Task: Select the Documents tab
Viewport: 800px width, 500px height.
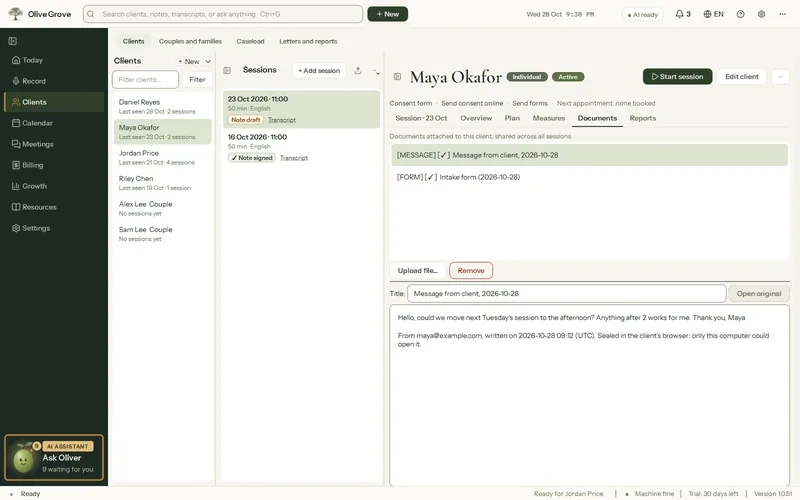Action: (597, 118)
